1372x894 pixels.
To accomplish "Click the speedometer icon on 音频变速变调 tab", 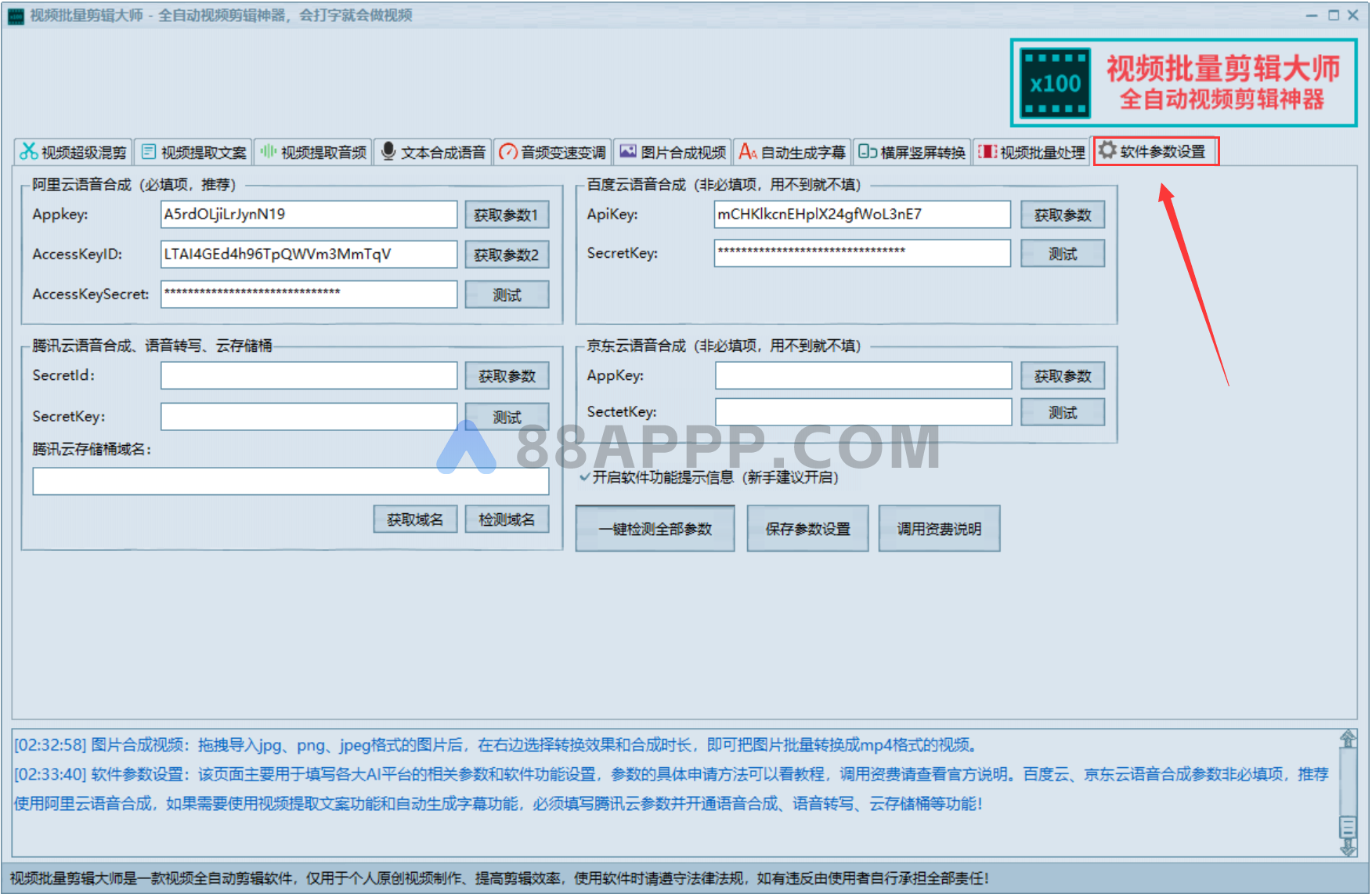I will point(508,151).
